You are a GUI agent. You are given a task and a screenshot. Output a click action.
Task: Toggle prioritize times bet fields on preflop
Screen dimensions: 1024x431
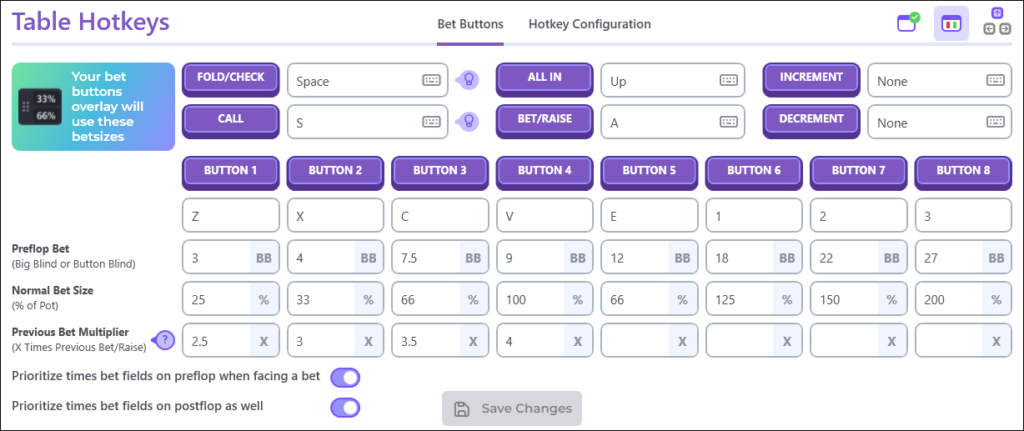345,377
